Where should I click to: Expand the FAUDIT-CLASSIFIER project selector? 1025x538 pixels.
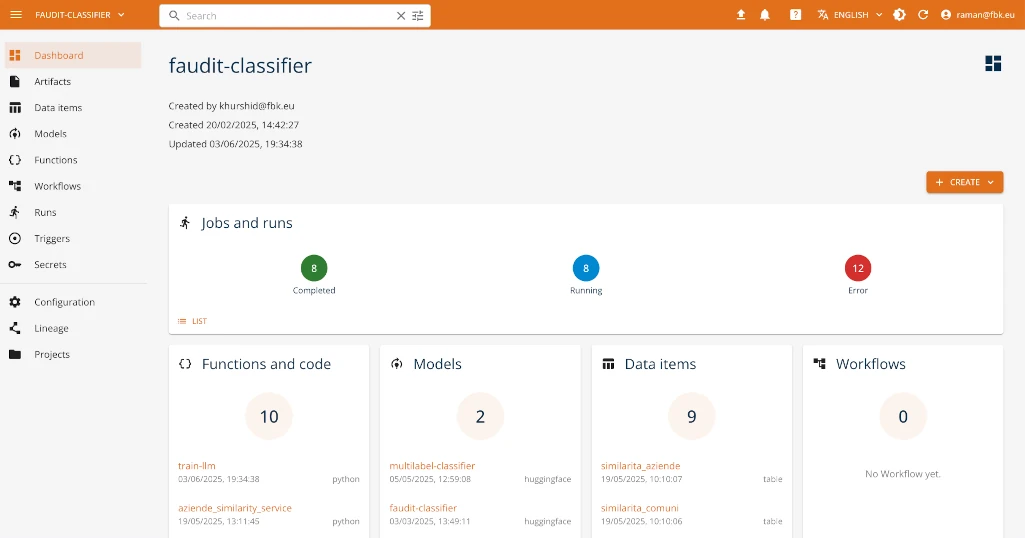click(80, 15)
